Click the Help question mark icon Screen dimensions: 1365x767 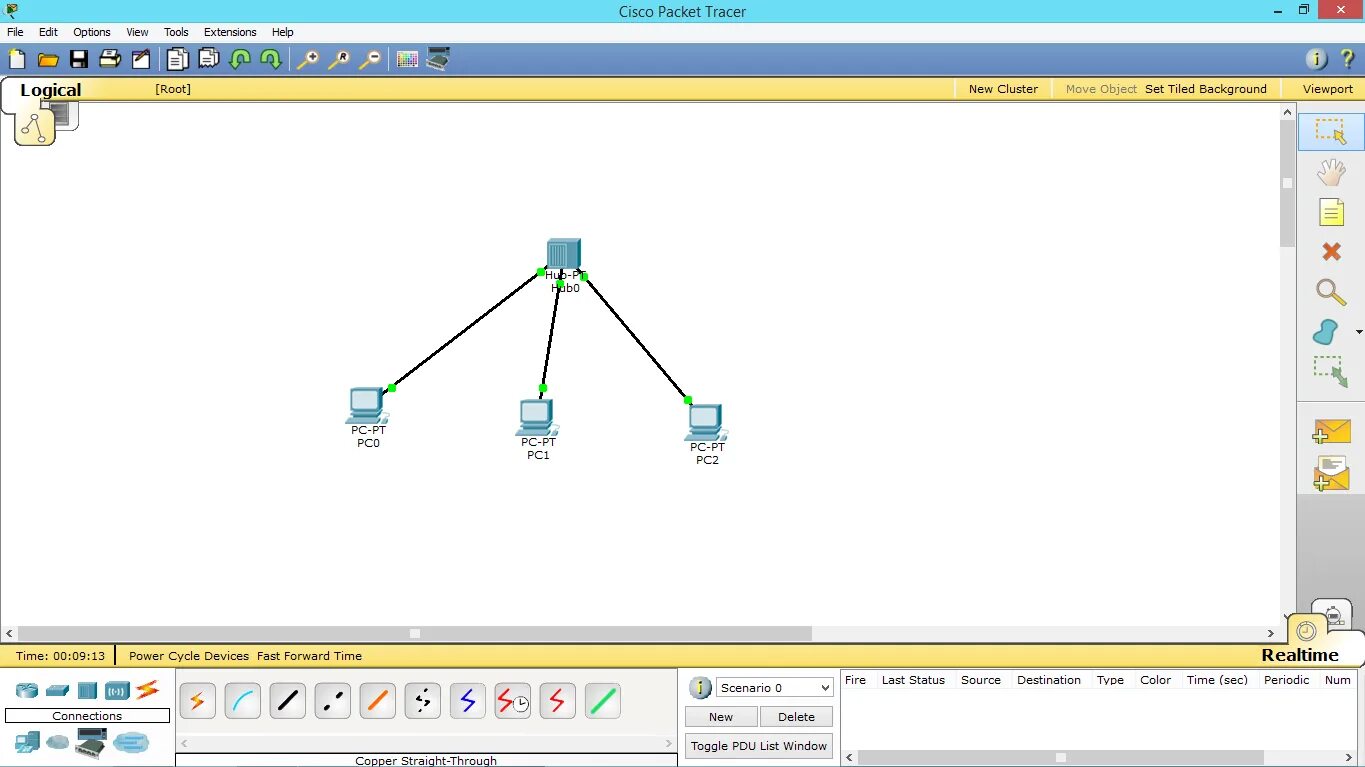click(1347, 59)
